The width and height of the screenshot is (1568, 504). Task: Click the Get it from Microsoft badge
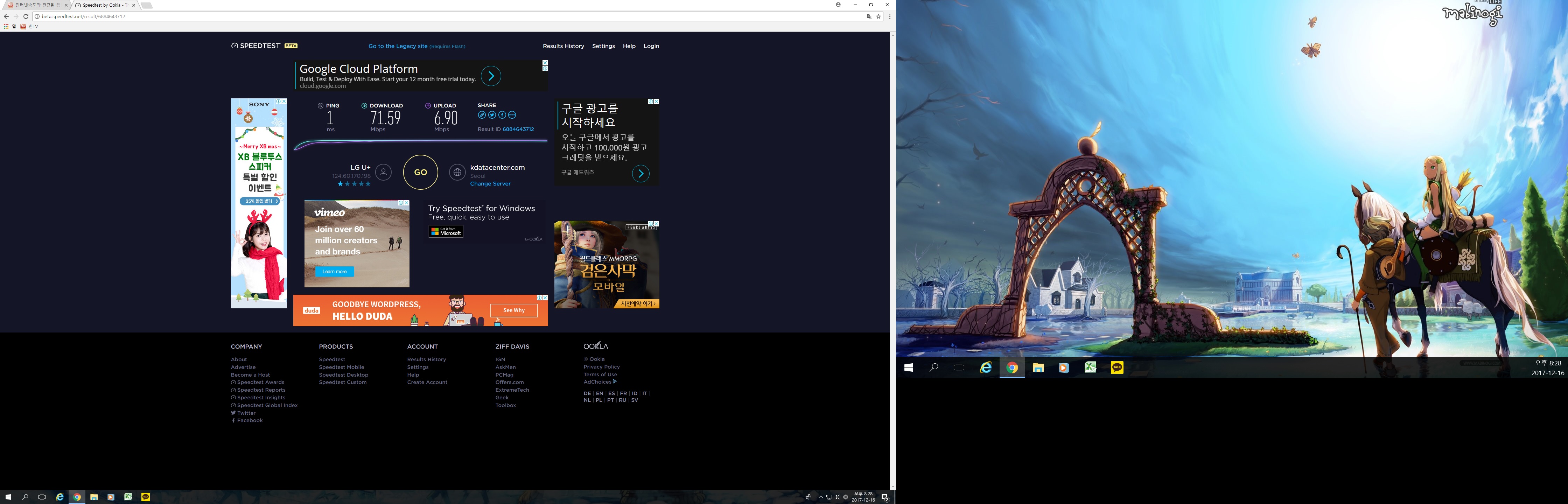coord(446,231)
